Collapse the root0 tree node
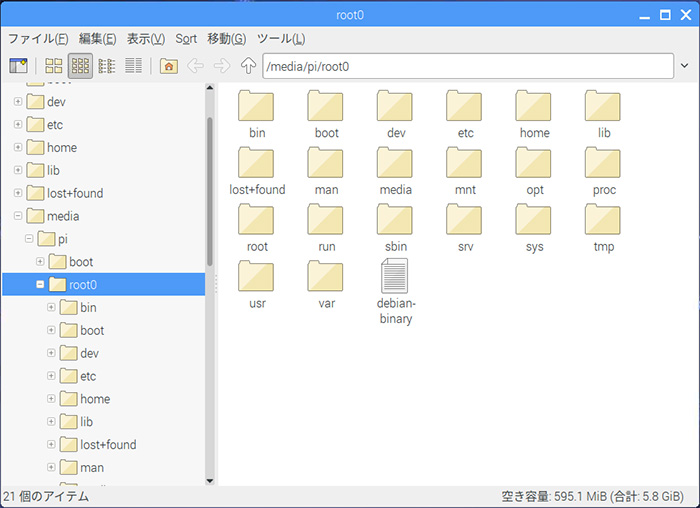700x508 pixels. (41, 285)
